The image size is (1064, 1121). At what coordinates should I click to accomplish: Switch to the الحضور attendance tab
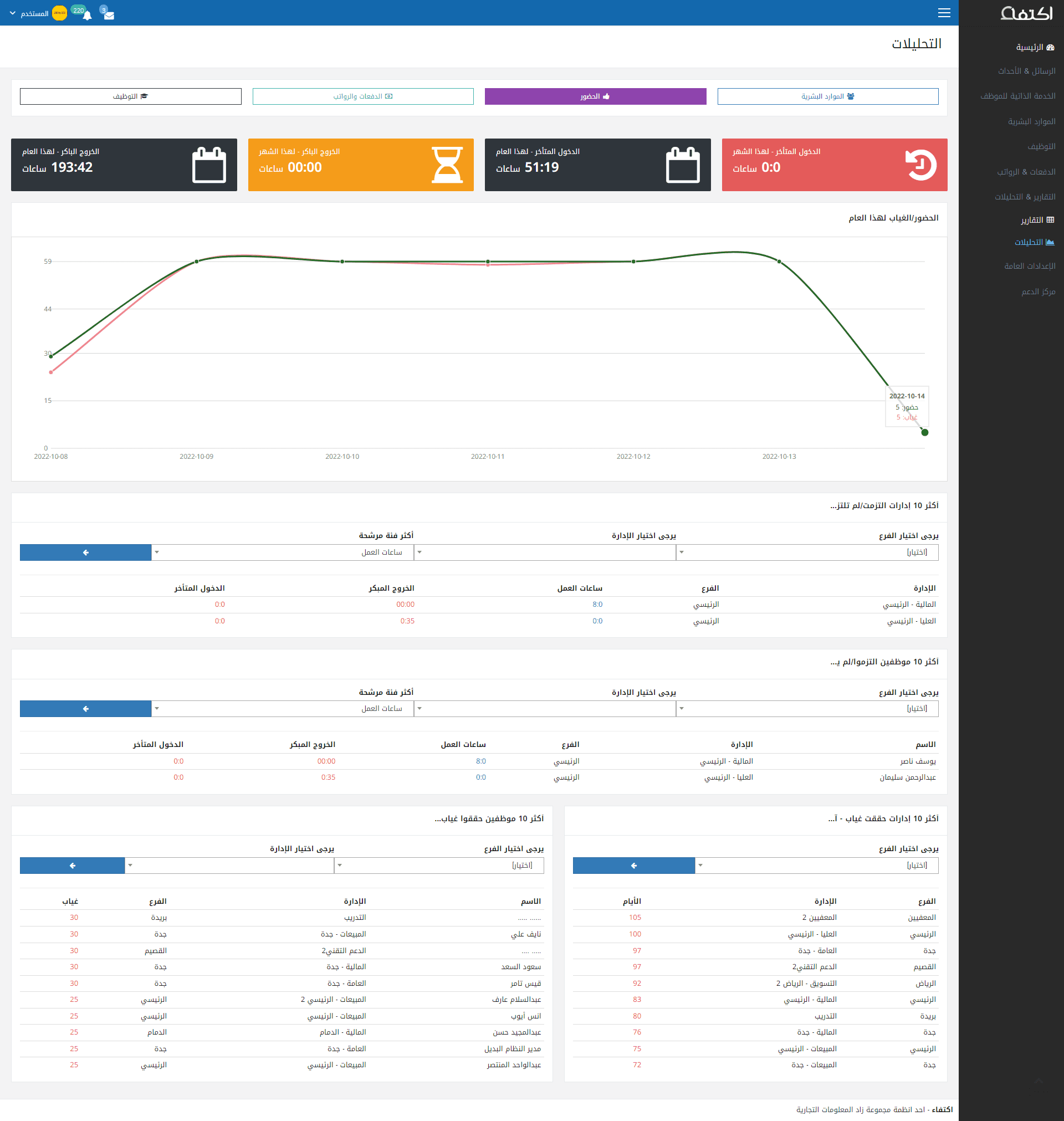coord(595,96)
